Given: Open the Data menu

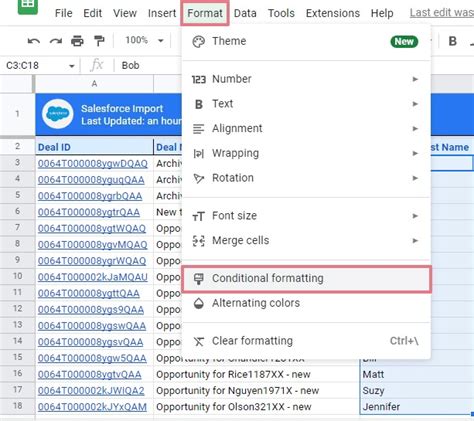Looking at the screenshot, I should click(x=245, y=13).
